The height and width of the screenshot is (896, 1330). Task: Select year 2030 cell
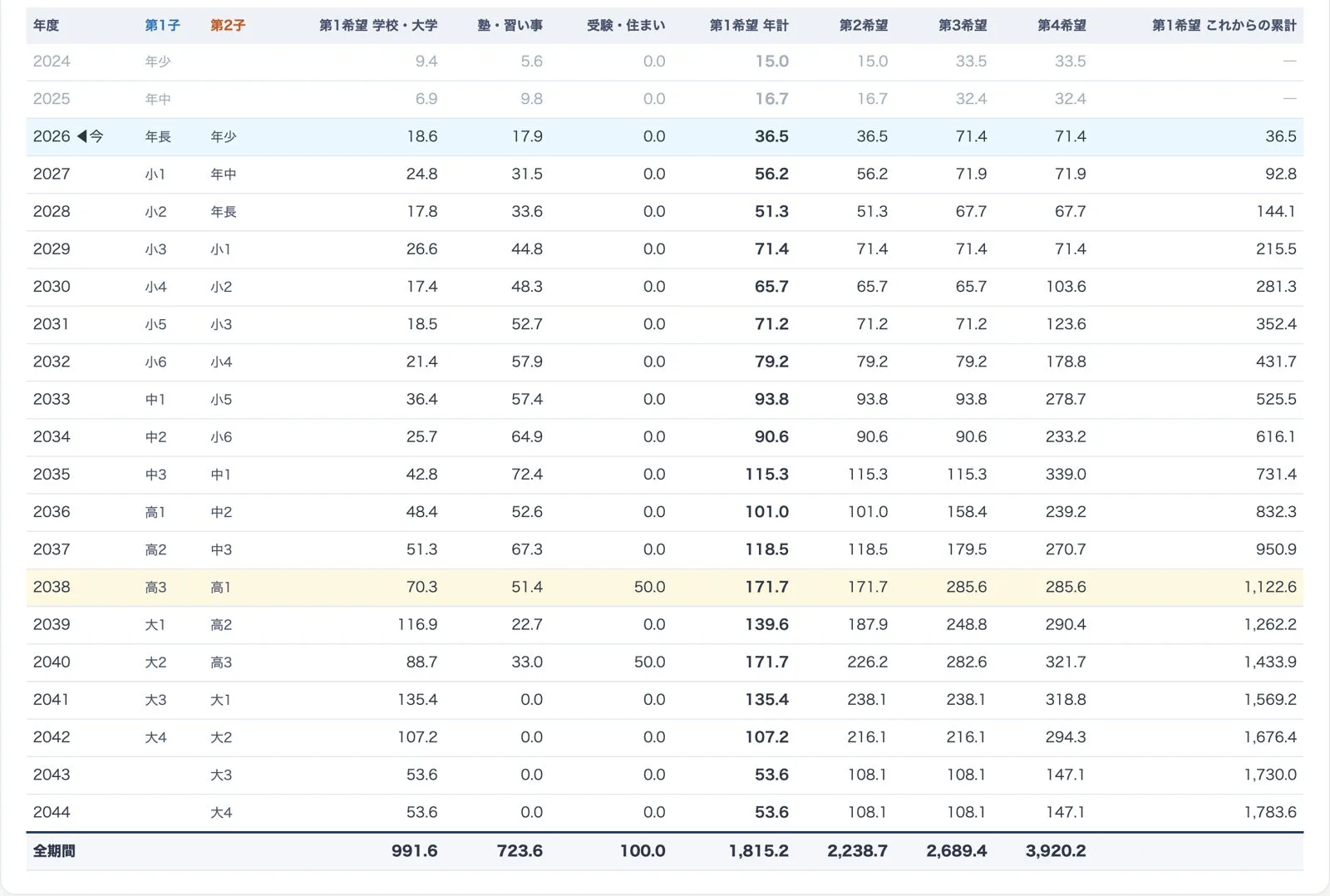pyautogui.click(x=52, y=287)
